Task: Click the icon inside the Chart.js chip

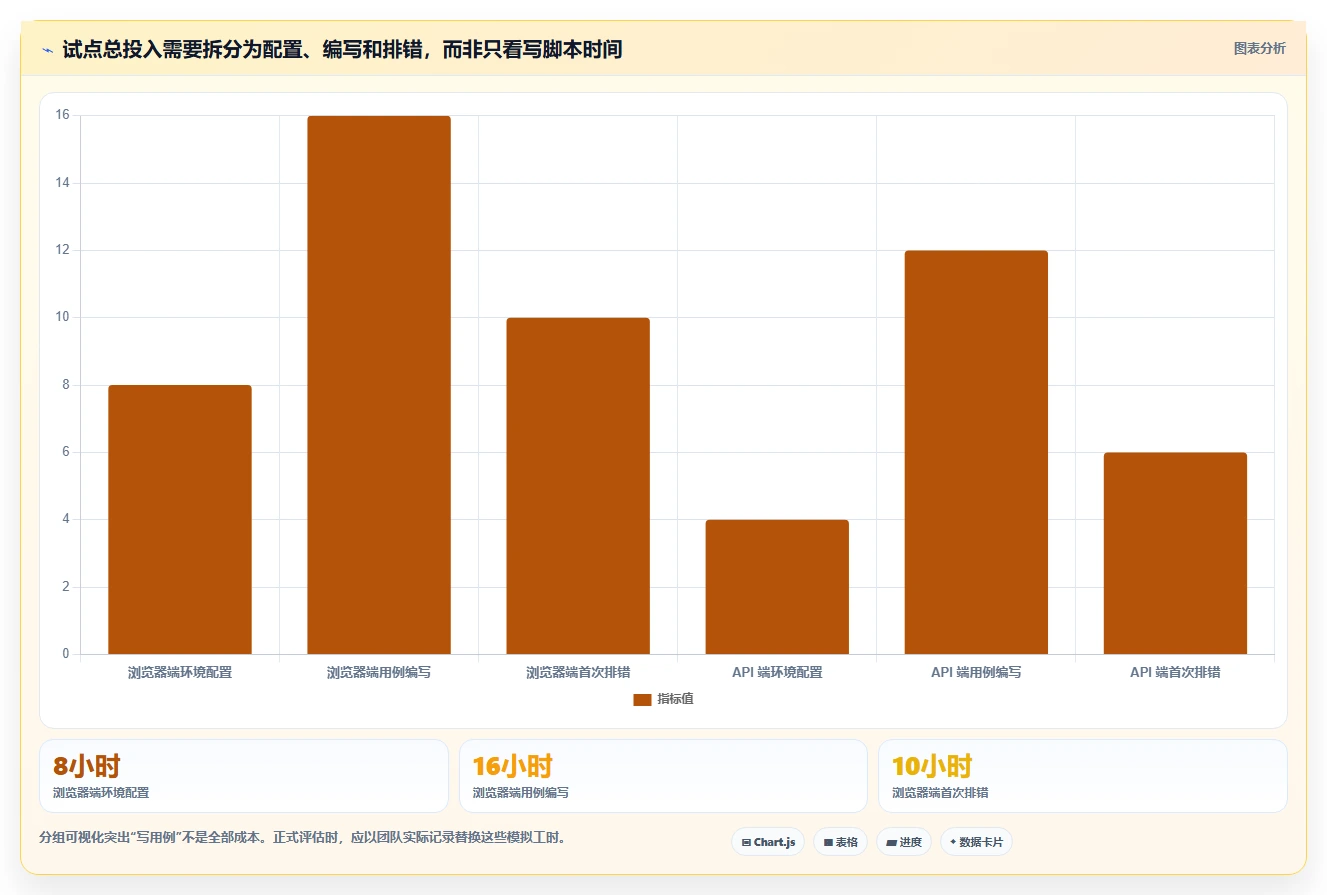Action: pyautogui.click(x=746, y=843)
